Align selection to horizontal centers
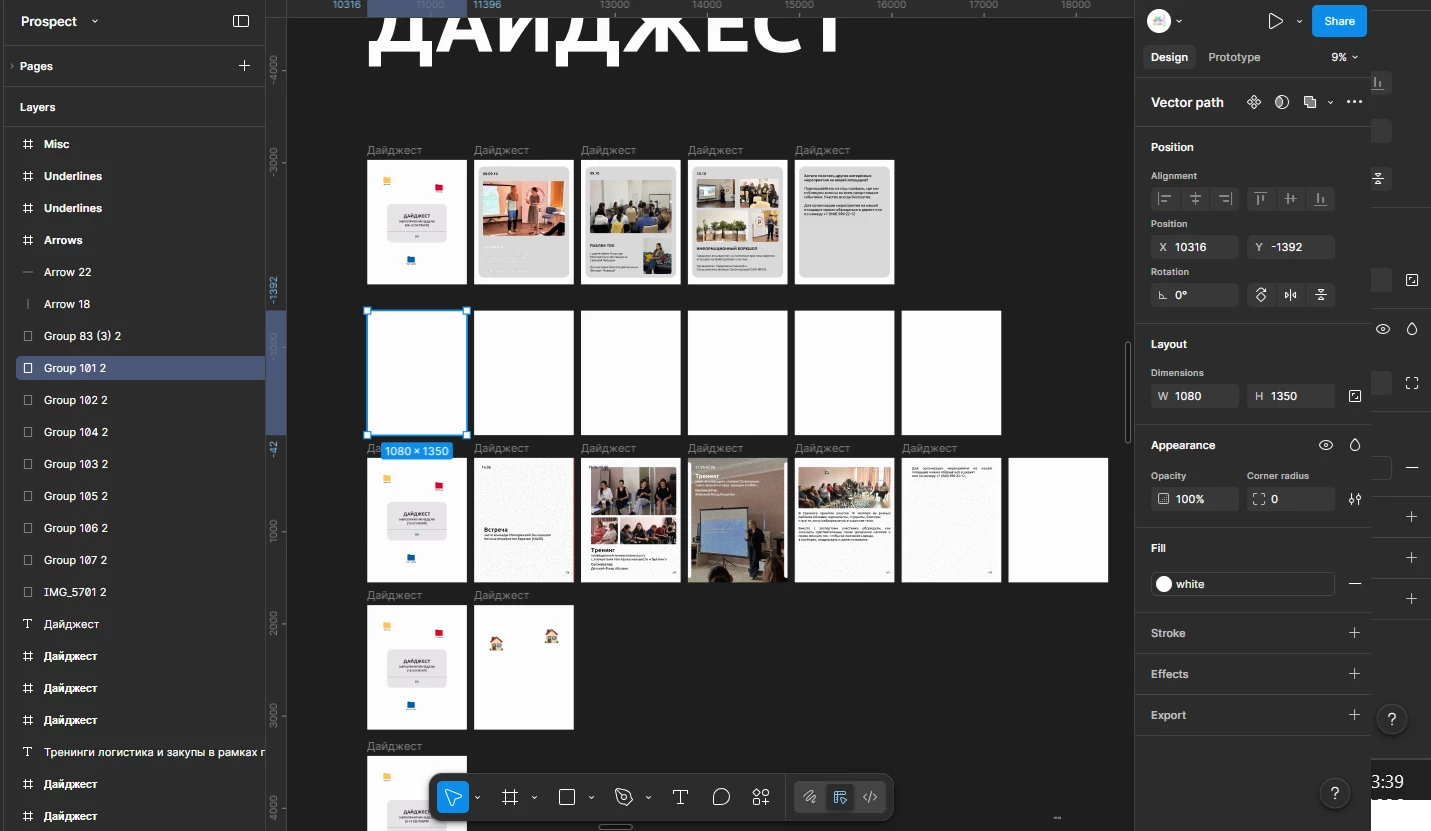1431x831 pixels. coord(1195,199)
